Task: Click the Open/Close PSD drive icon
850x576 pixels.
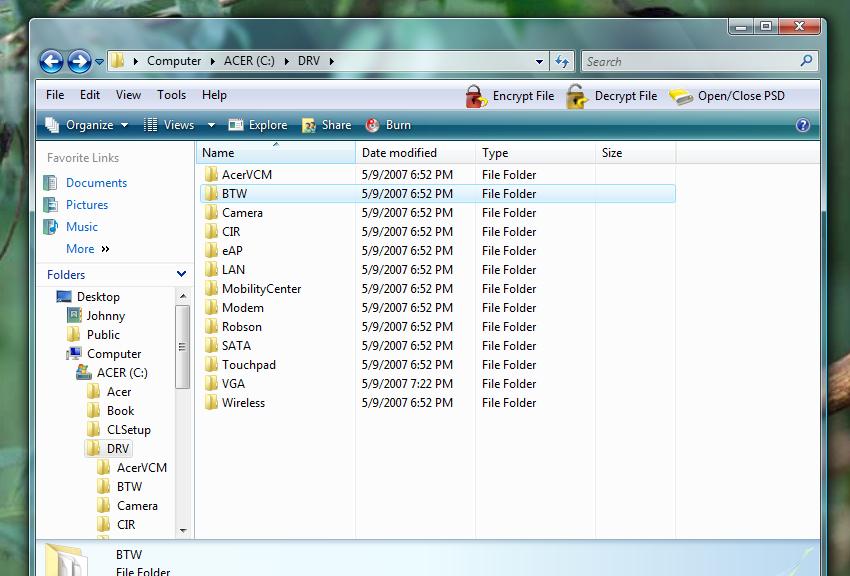Action: pyautogui.click(x=681, y=96)
